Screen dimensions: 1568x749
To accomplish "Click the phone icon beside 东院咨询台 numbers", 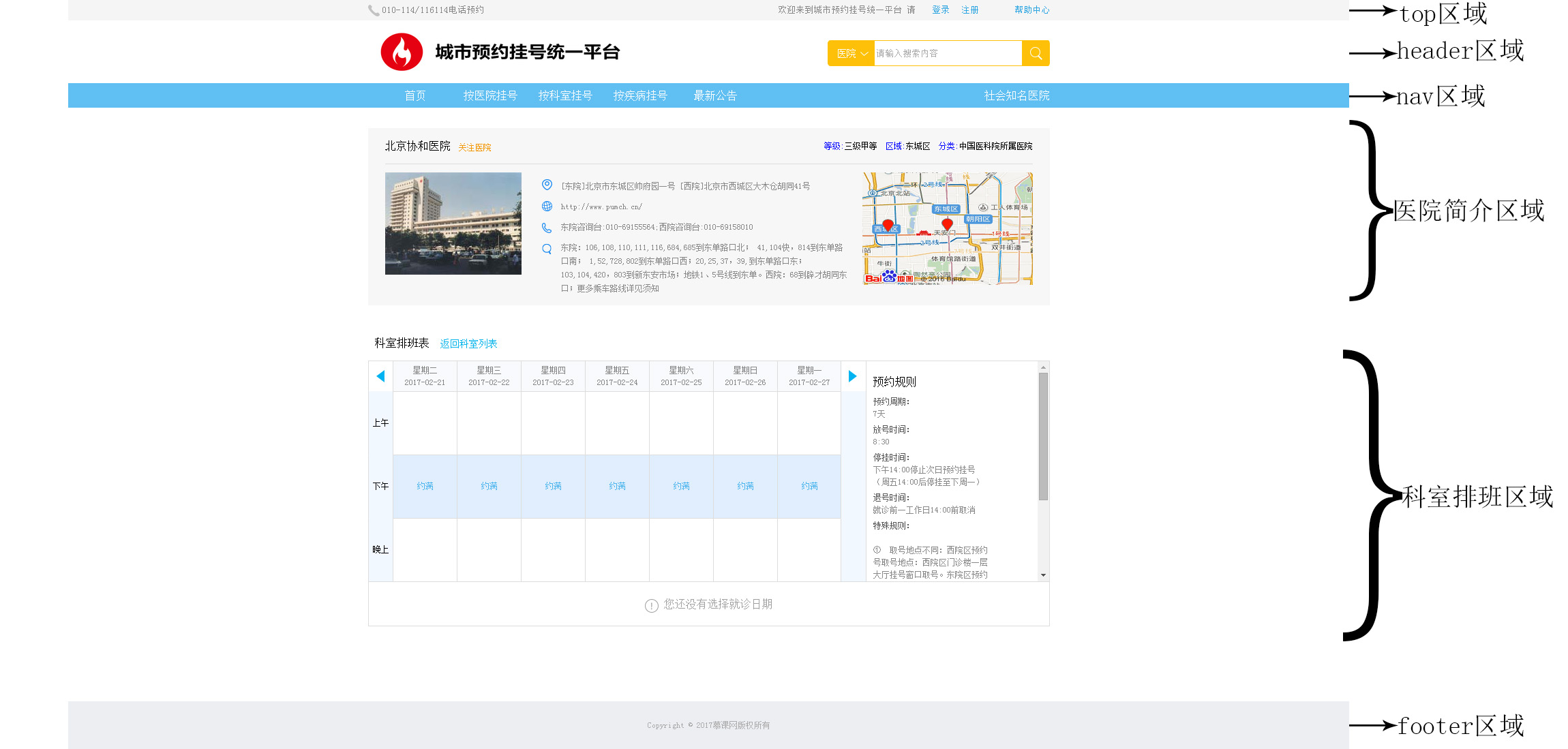I will click(x=547, y=228).
